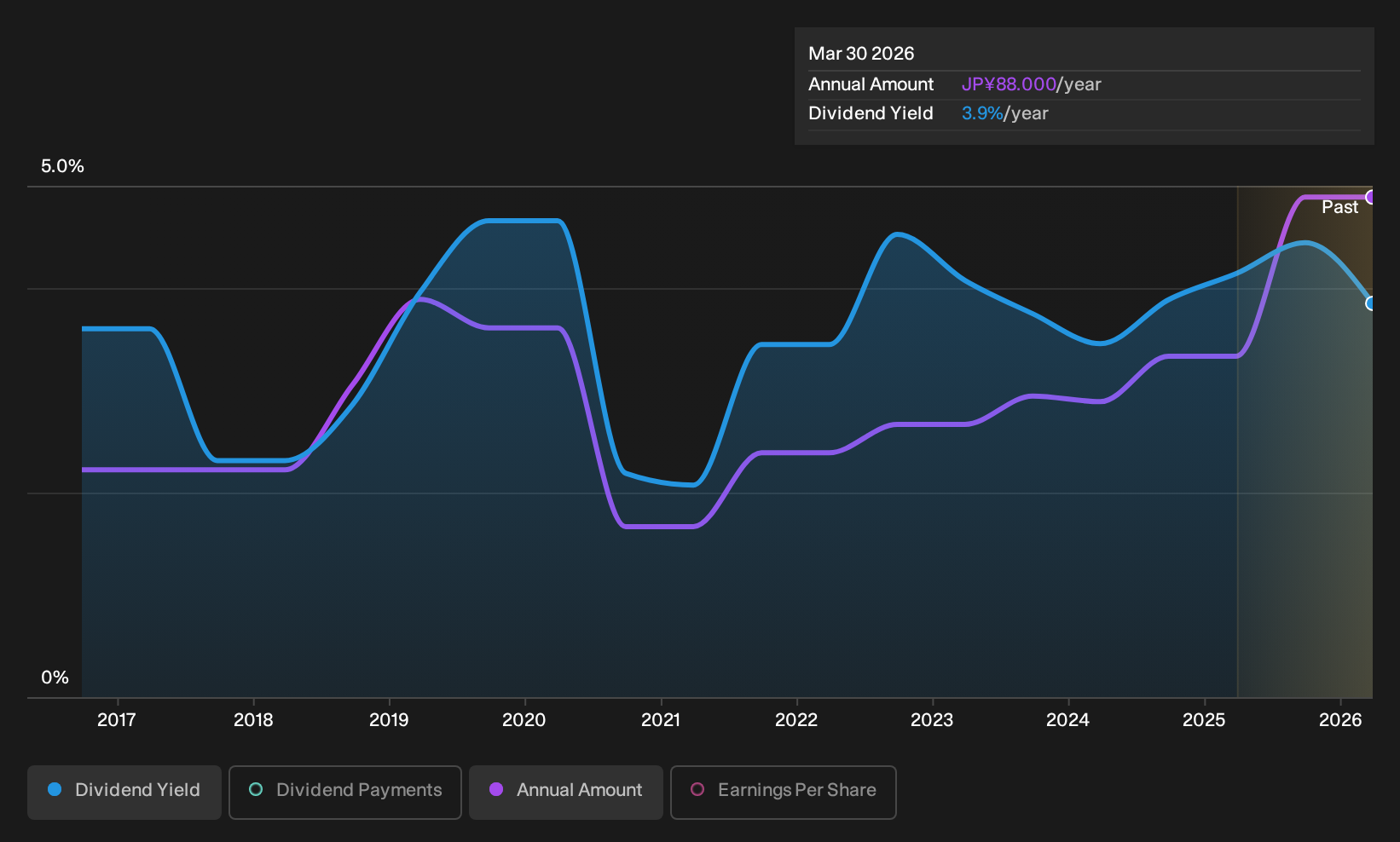Click the purple endpoint marker on Annual Amount line

(x=1371, y=197)
